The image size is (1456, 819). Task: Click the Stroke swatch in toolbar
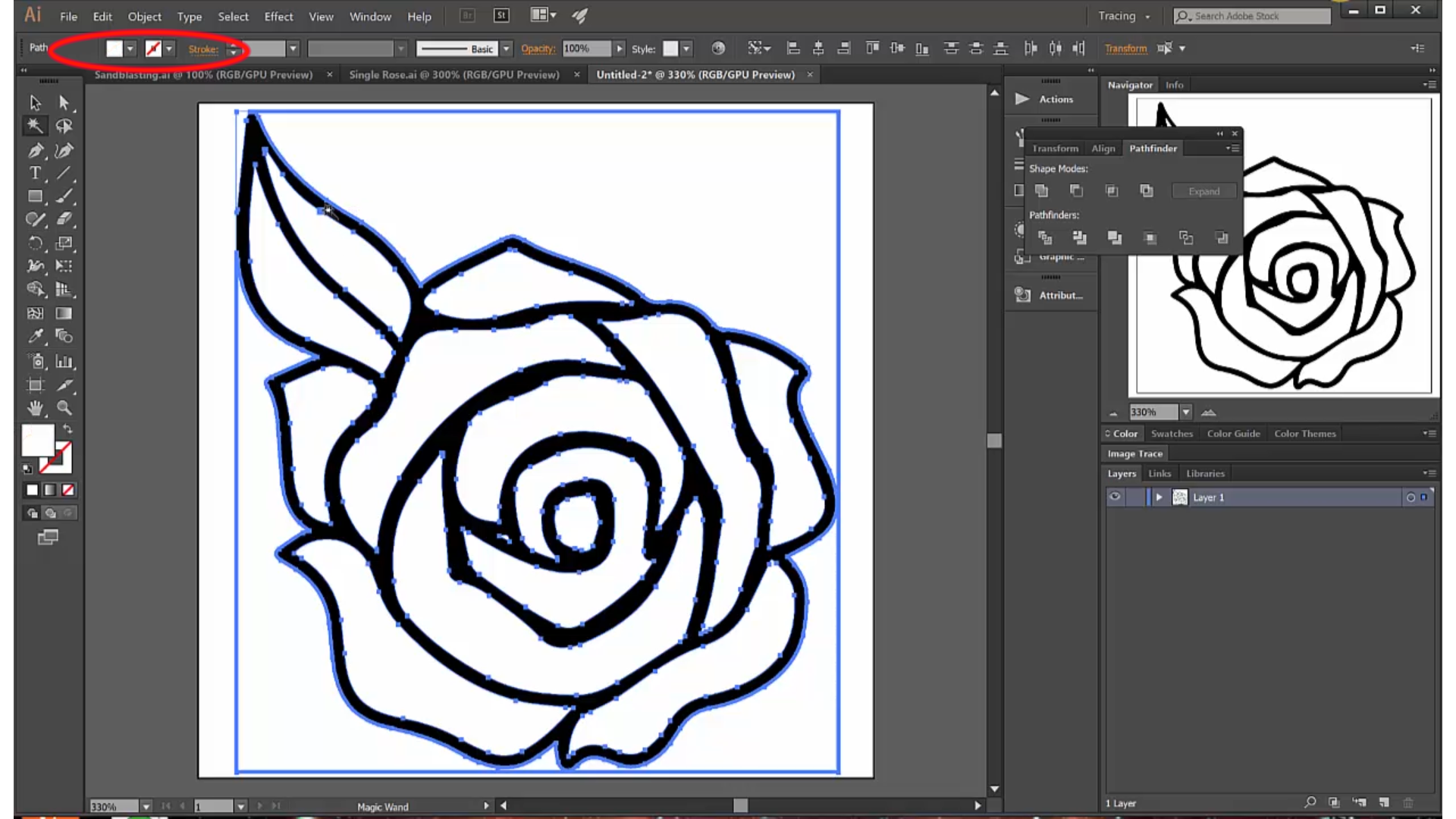point(58,458)
